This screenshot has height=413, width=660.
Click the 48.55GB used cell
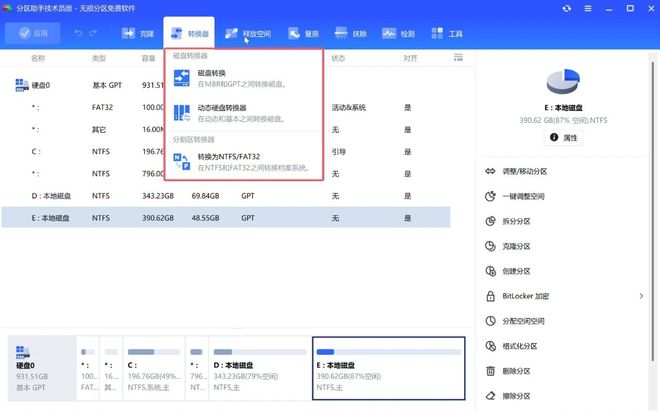[x=205, y=218]
